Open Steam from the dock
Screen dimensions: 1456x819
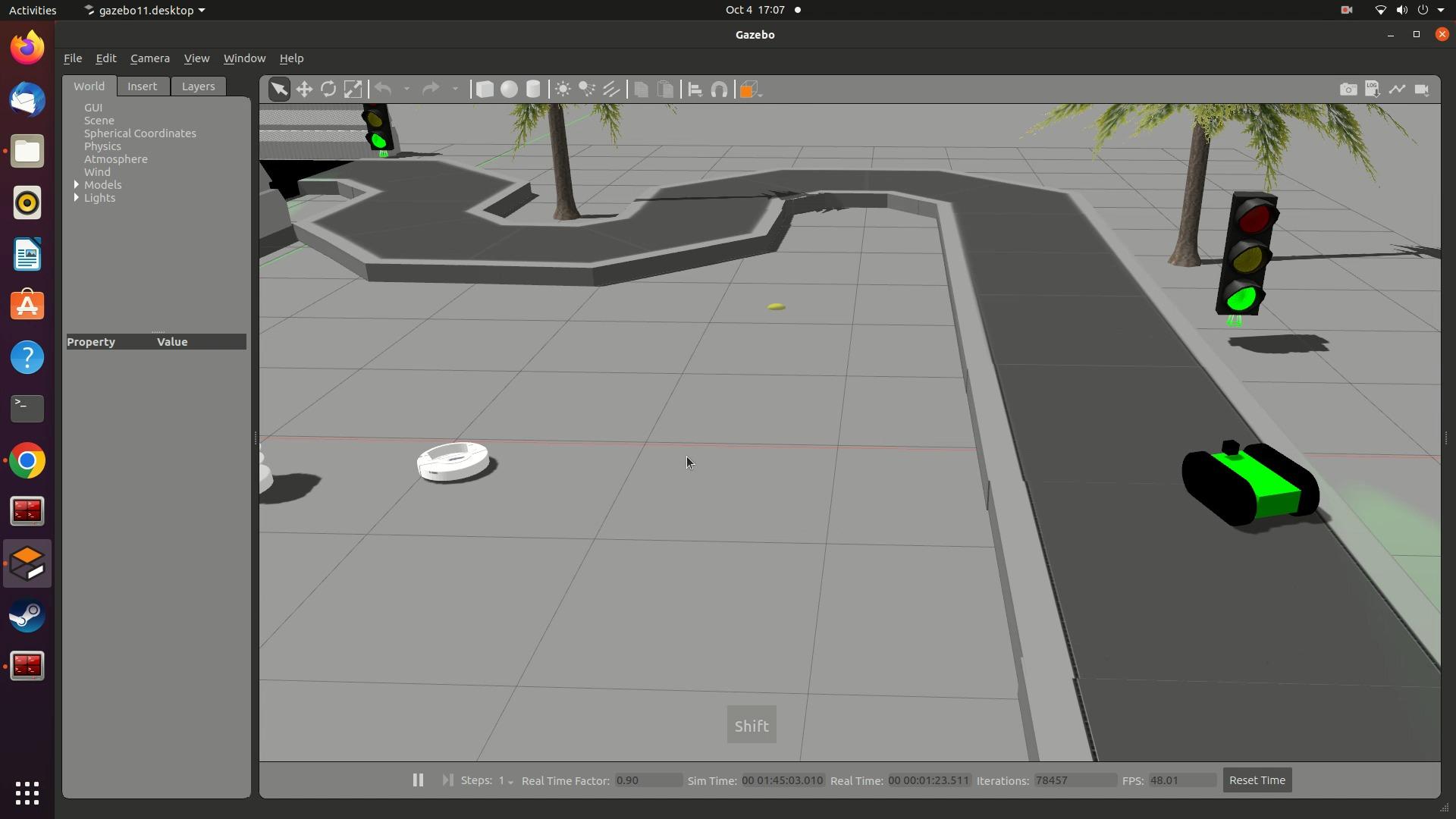coord(27,616)
